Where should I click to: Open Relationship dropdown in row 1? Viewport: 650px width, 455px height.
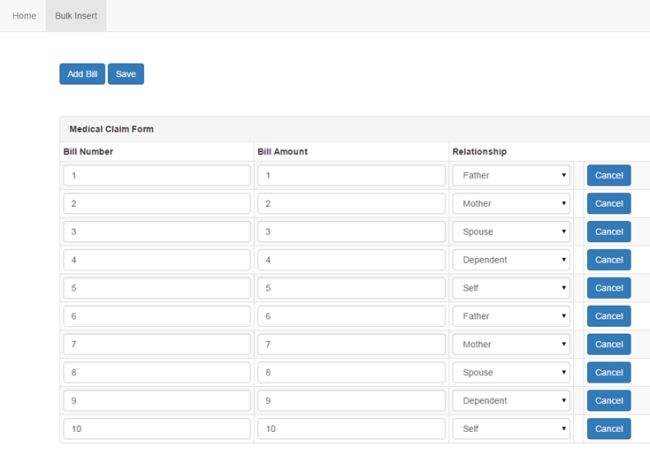(x=511, y=176)
